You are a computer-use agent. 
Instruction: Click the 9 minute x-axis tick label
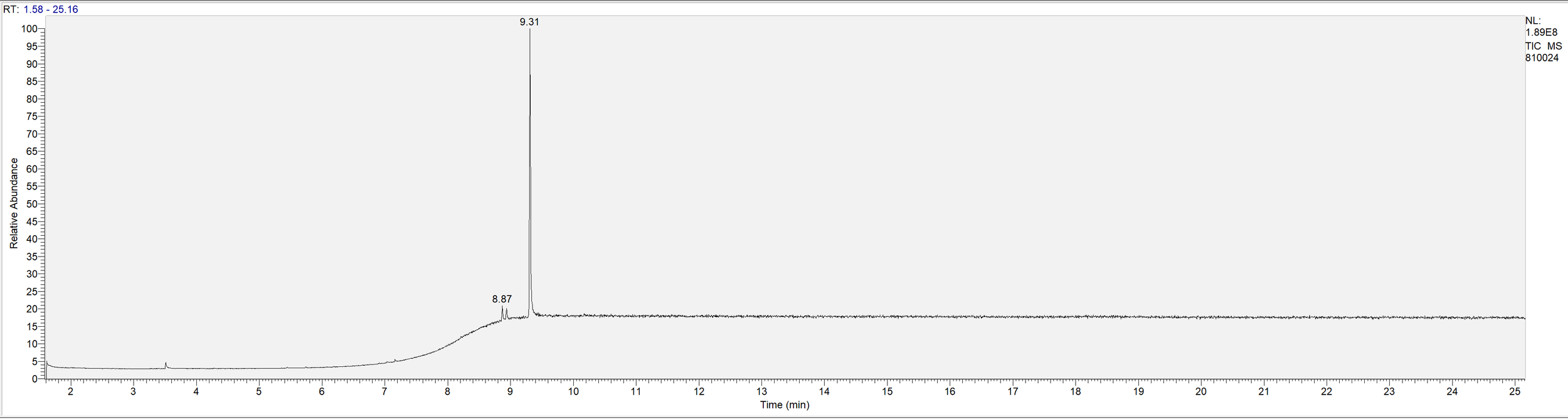pyautogui.click(x=510, y=391)
